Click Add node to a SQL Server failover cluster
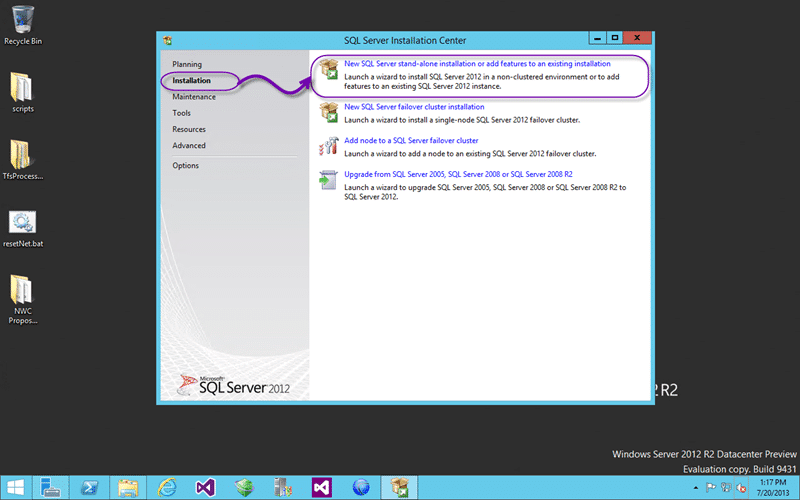Image resolution: width=800 pixels, height=500 pixels. [x=411, y=141]
